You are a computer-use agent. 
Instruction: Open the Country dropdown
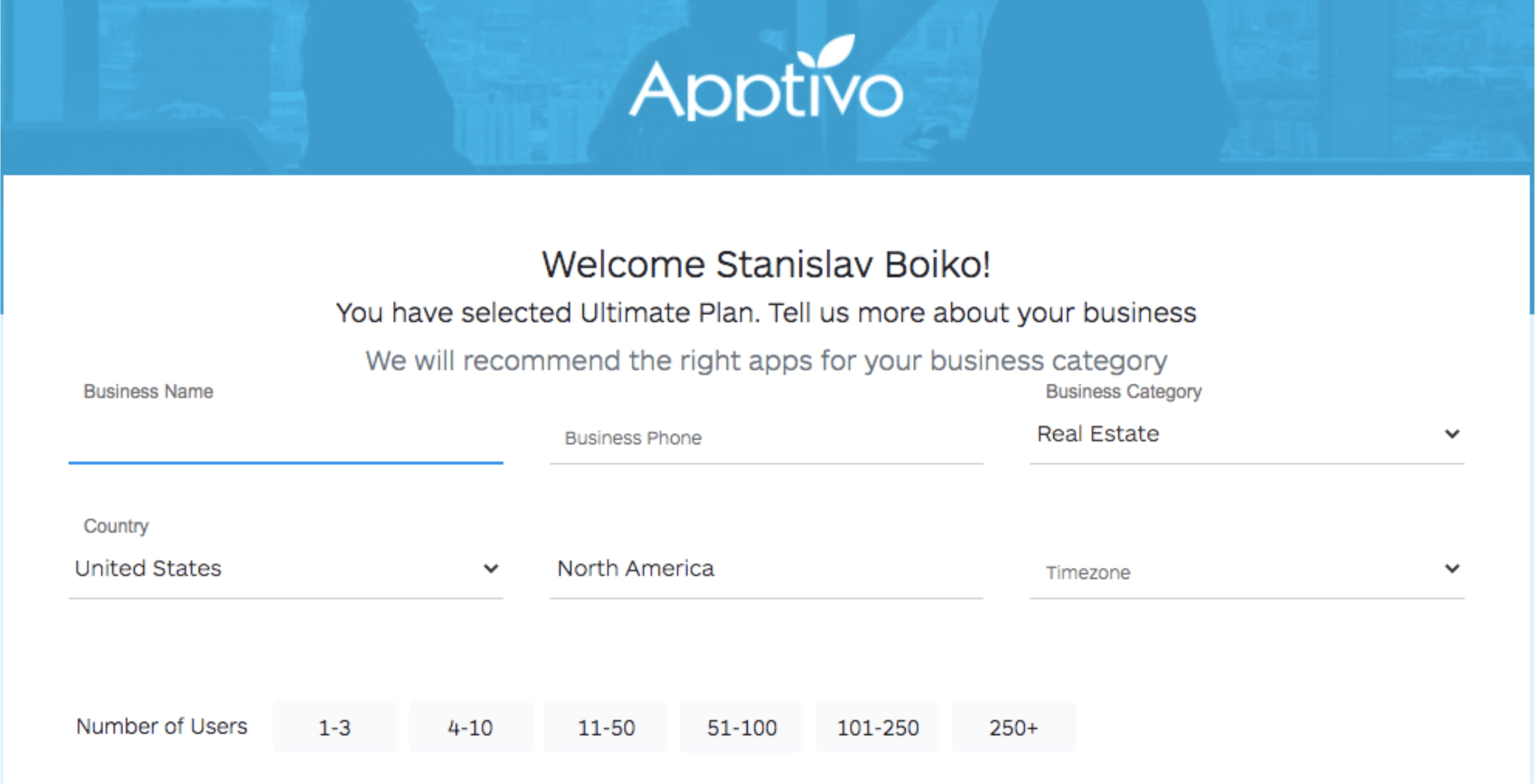point(286,569)
